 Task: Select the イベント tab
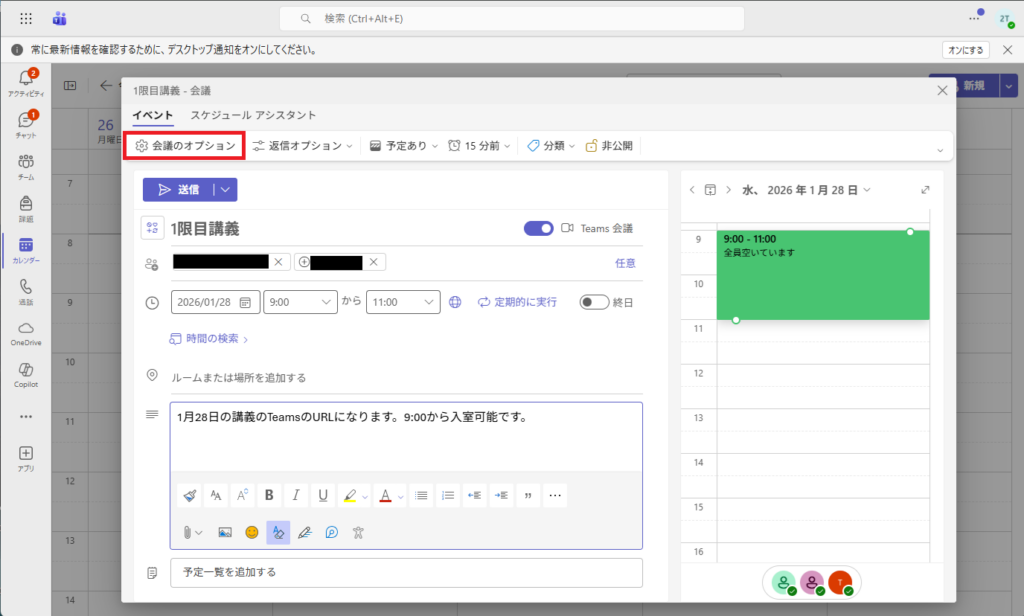(153, 115)
